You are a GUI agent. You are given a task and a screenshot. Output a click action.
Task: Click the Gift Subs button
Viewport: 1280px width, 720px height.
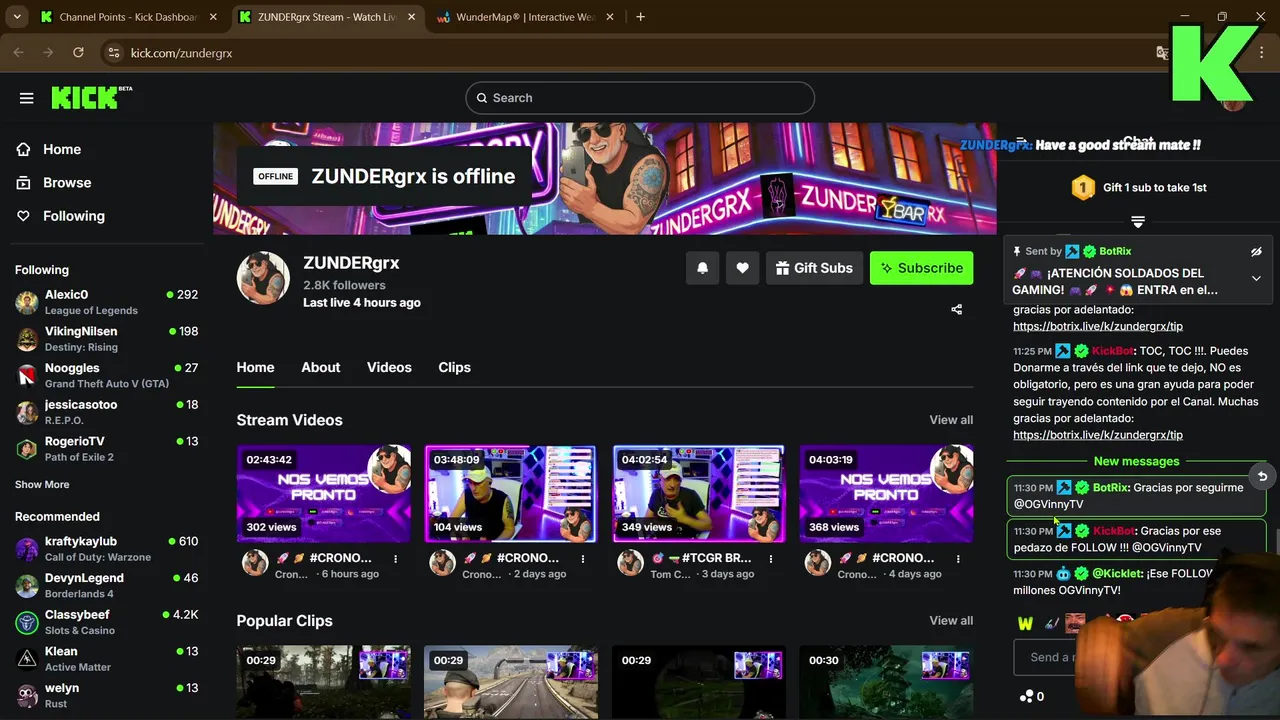[814, 268]
